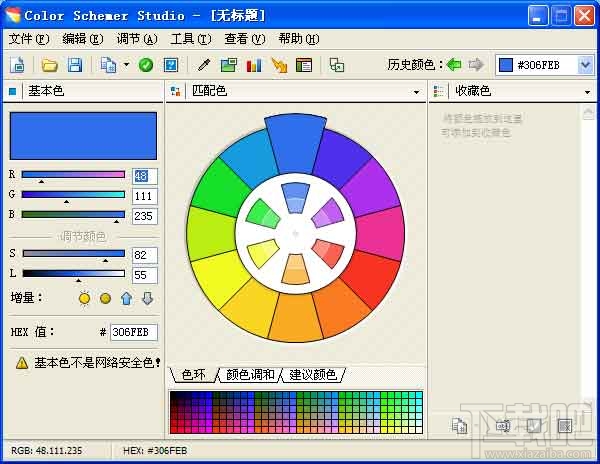Click the 收藏色 panel icon
Viewport: 600px width, 464px height.
pyautogui.click(x=438, y=91)
